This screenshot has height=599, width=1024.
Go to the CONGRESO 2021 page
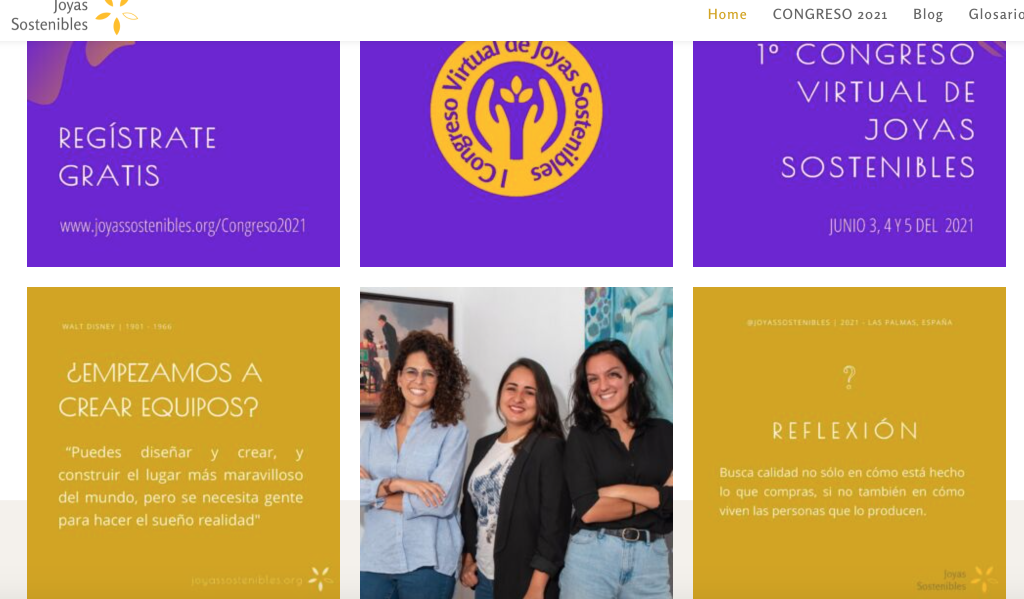829,14
